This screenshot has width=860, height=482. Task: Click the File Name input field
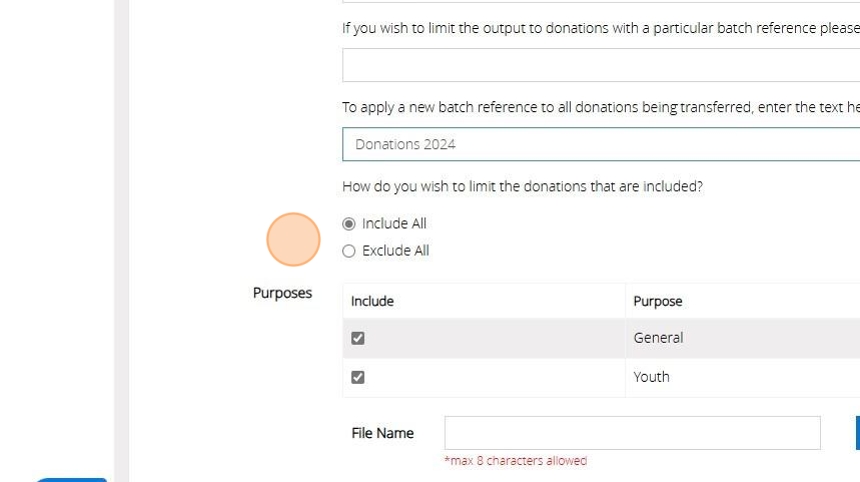[x=632, y=433]
